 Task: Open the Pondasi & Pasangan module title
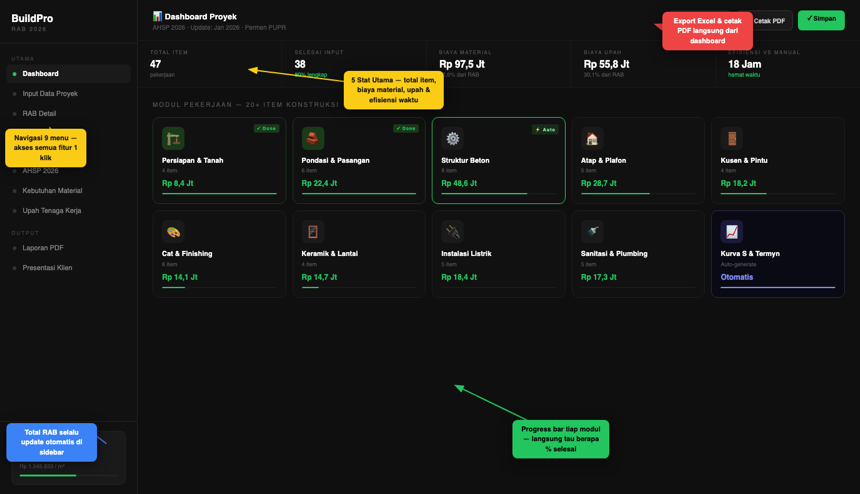tap(336, 161)
